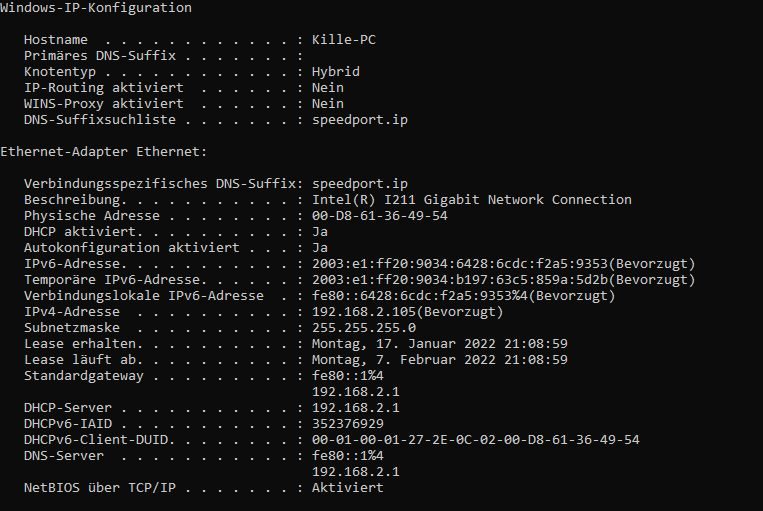763x511 pixels.
Task: Click the speedport.ip DNS-Suffixsuchliste value
Action: pyautogui.click(x=360, y=120)
